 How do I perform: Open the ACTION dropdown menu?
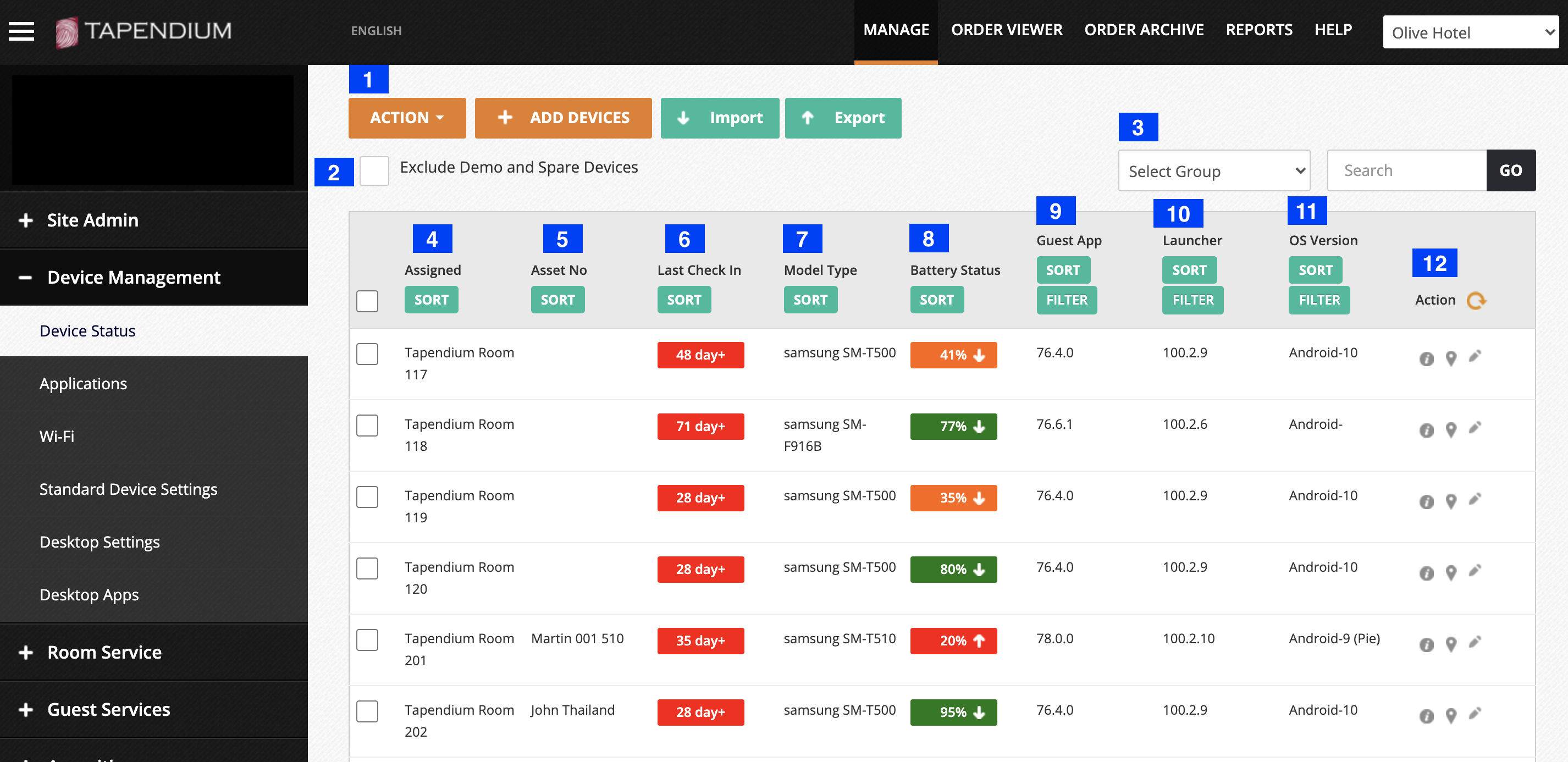click(x=407, y=118)
